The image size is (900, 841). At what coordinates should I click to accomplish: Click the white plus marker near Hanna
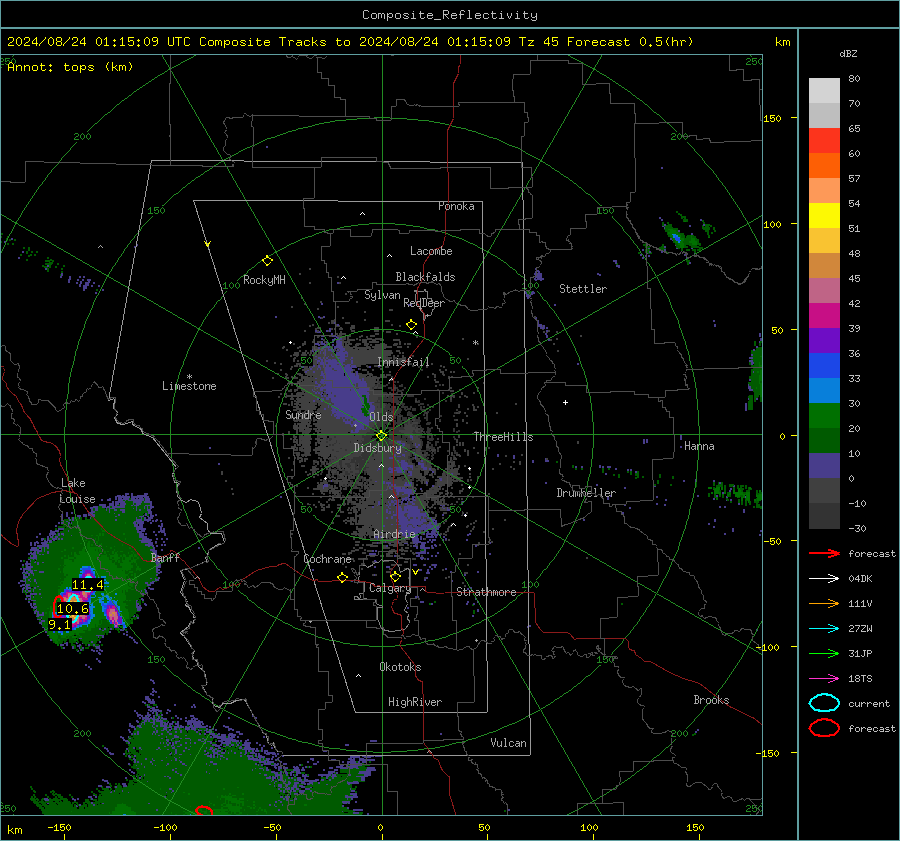click(565, 402)
